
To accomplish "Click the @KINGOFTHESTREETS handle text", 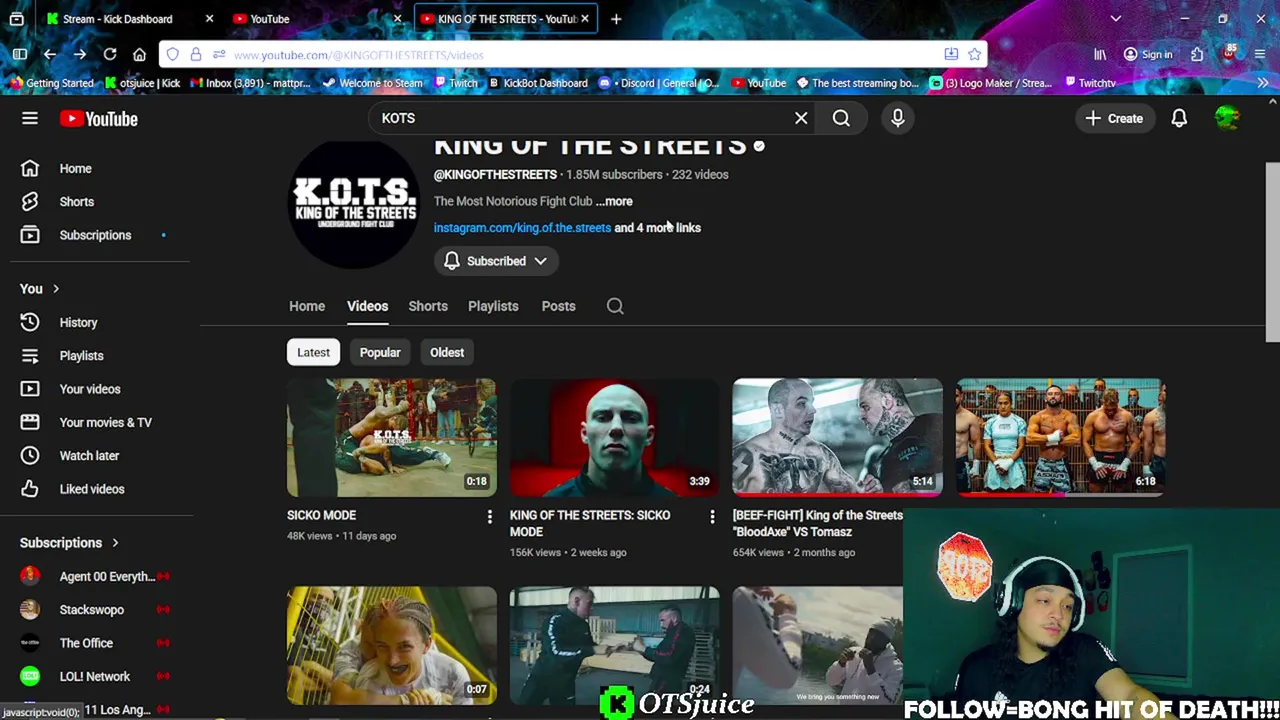I will pos(495,174).
